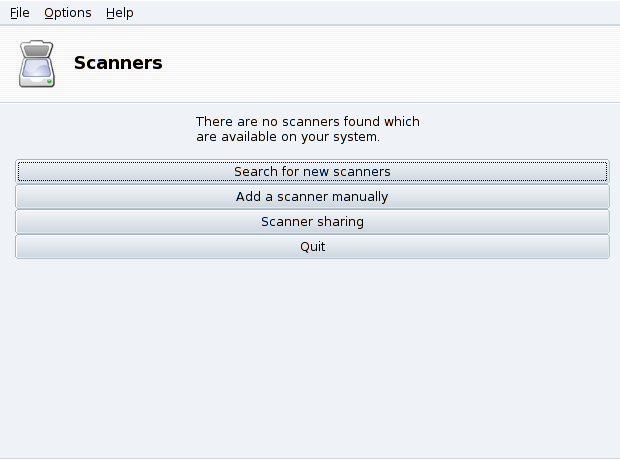
Task: Choose "Add a scanner manually"
Action: (x=312, y=197)
